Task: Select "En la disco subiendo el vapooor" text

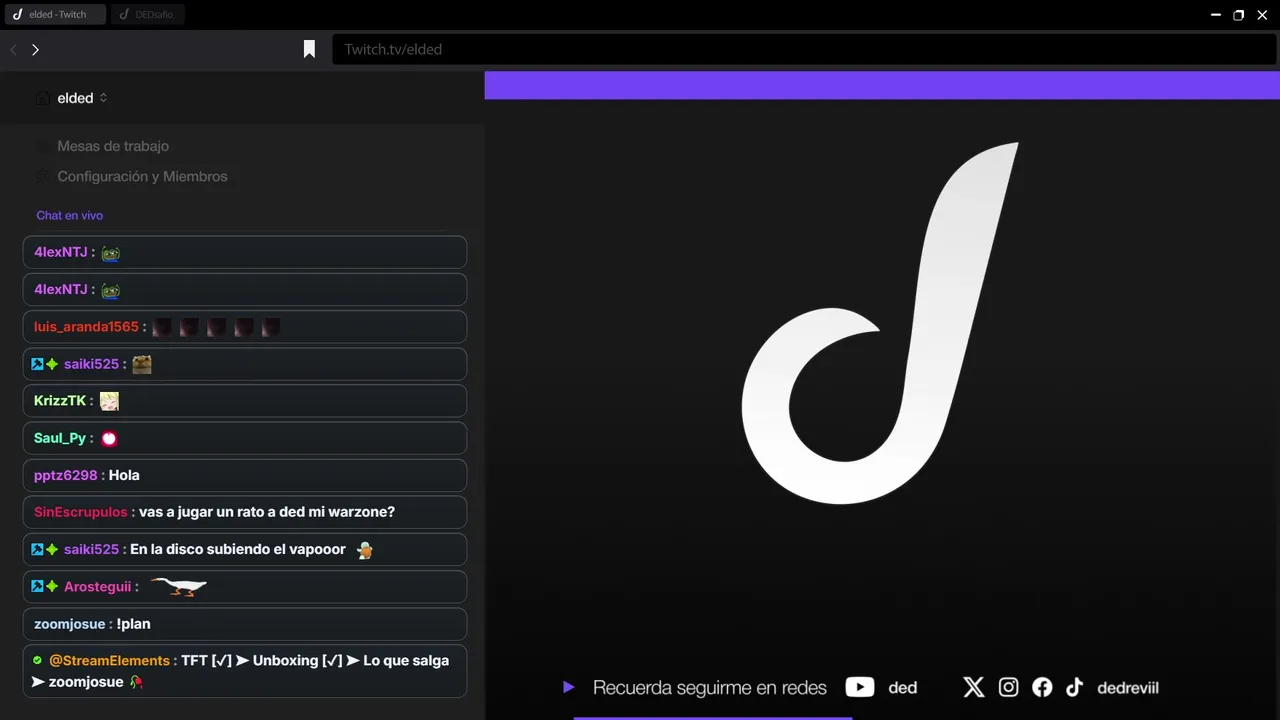Action: [x=238, y=549]
